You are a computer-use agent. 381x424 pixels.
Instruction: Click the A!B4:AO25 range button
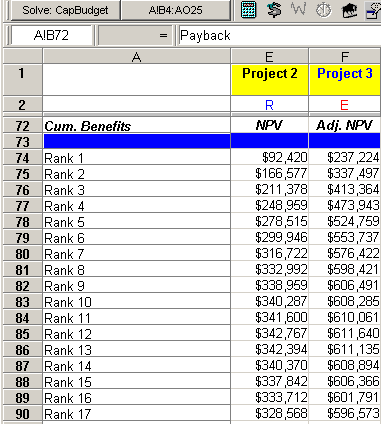[175, 10]
